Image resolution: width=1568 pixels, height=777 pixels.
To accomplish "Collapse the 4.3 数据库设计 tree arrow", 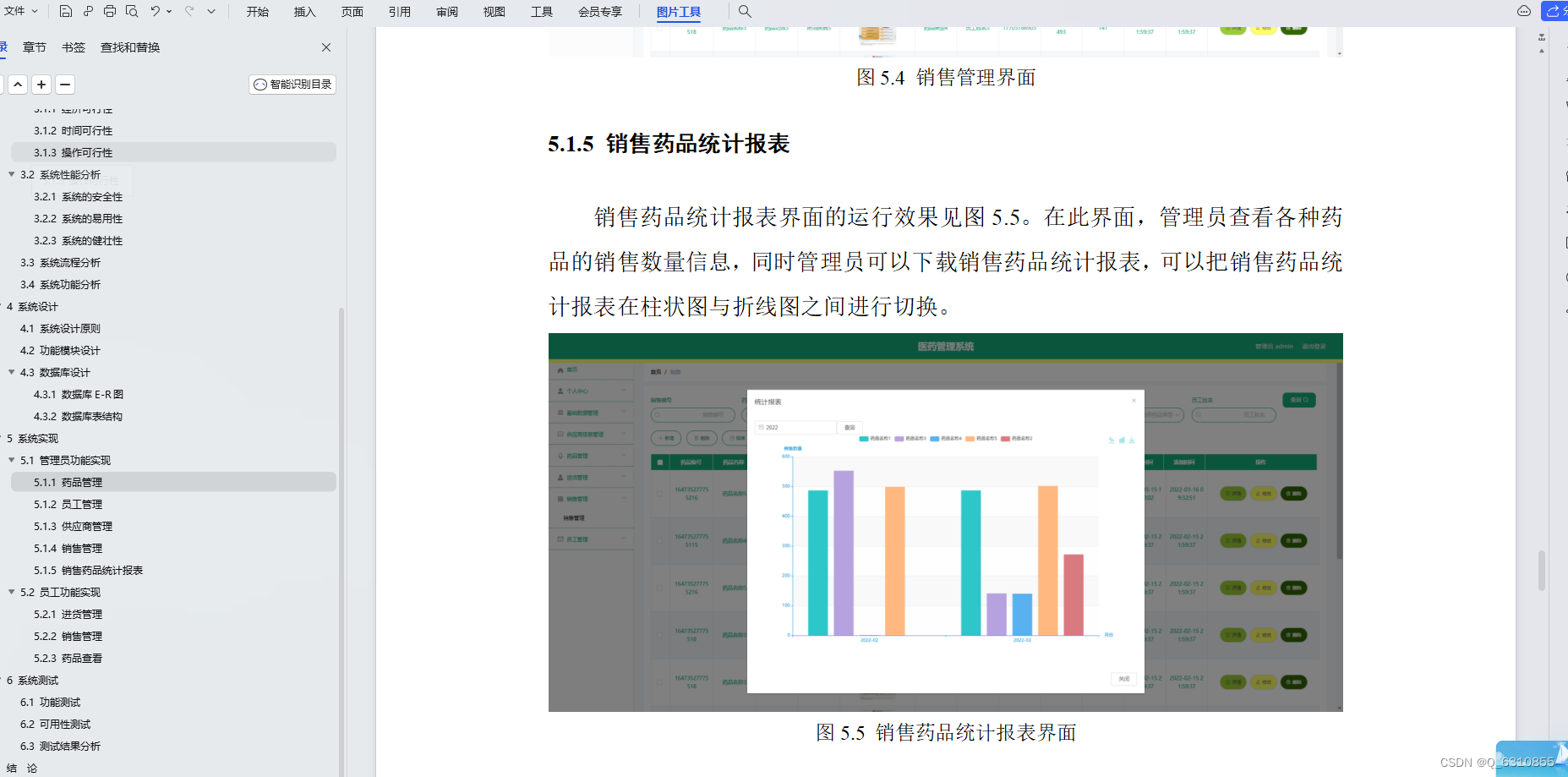I will coord(12,372).
